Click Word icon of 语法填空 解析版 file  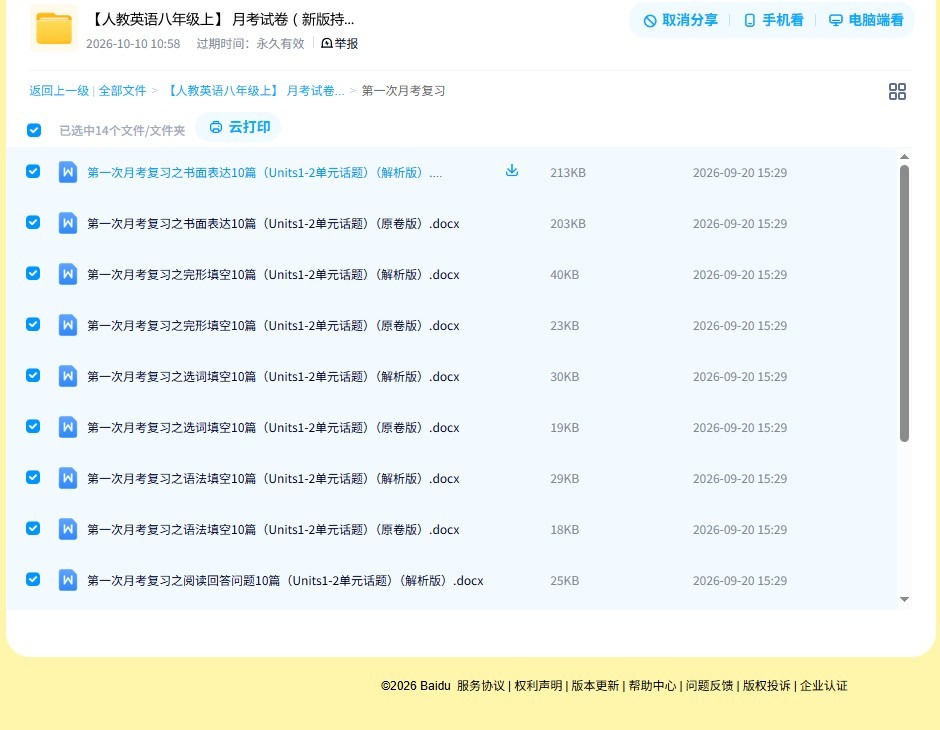click(68, 478)
